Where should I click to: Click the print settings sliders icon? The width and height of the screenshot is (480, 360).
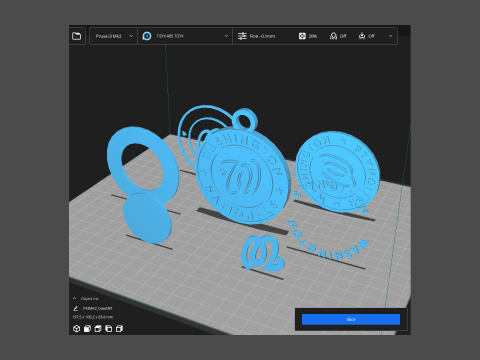(x=242, y=36)
